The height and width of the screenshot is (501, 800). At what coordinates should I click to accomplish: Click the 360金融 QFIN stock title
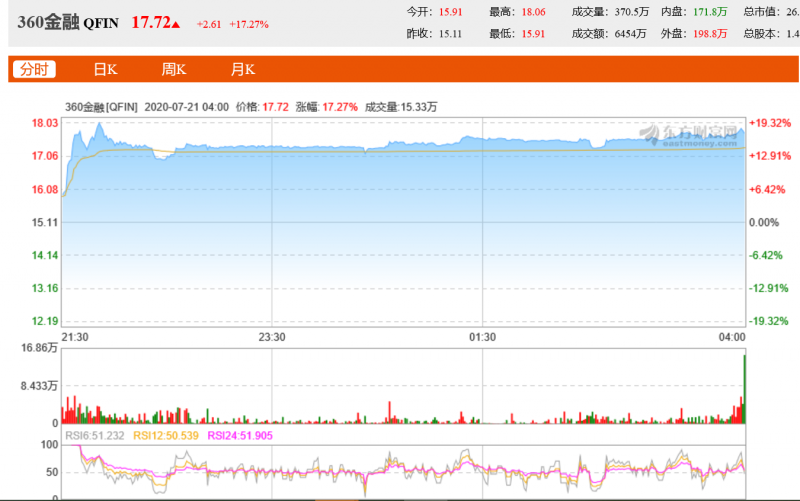pyautogui.click(x=68, y=22)
